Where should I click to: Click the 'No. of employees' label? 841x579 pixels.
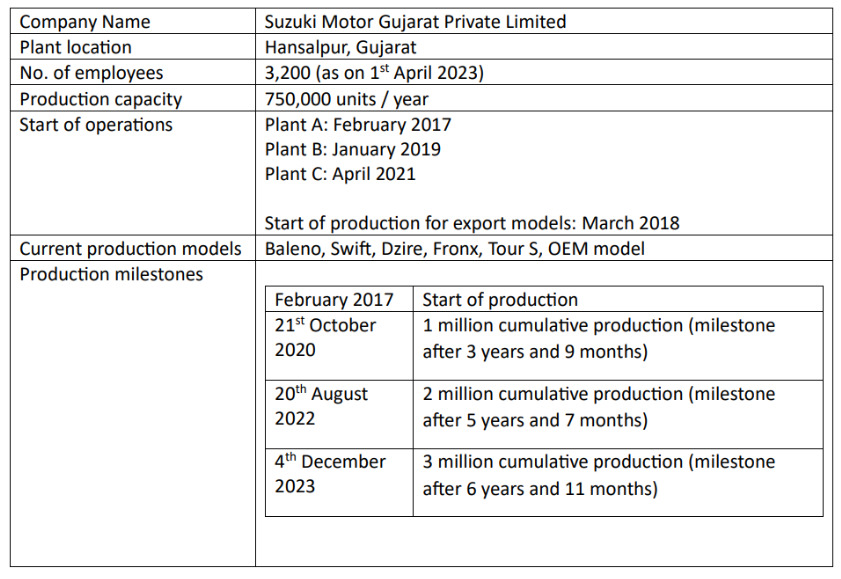[x=91, y=73]
